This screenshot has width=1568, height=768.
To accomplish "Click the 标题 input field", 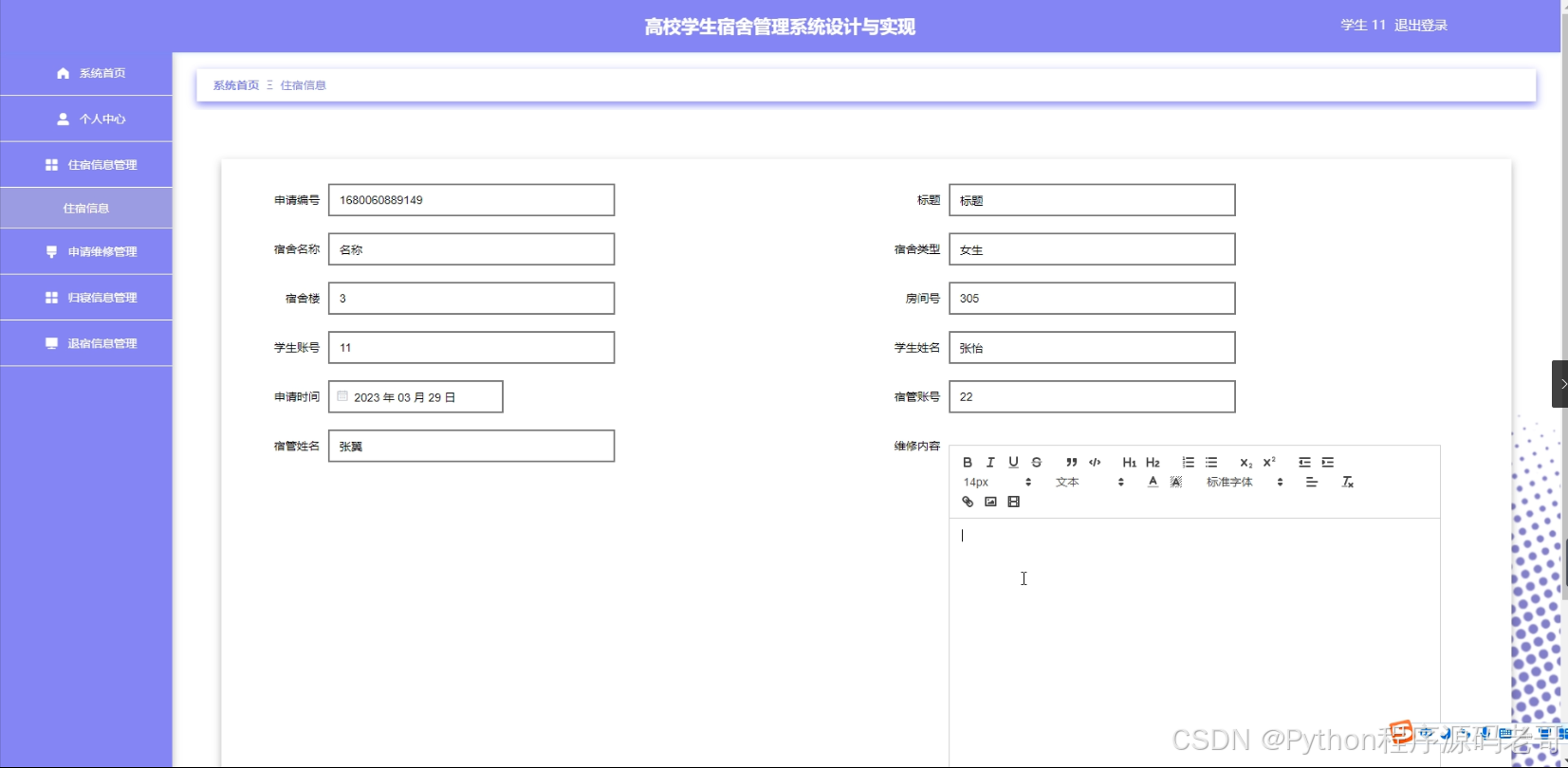I will tap(1092, 200).
